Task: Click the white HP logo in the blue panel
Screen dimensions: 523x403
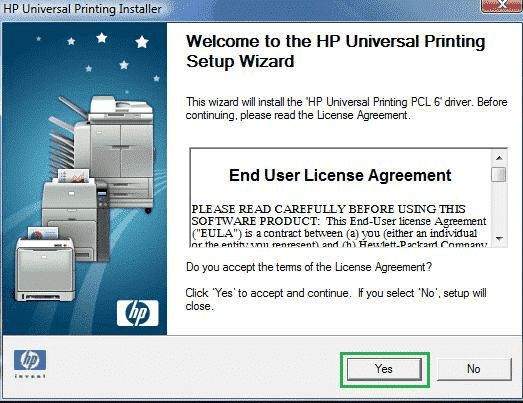Action: click(138, 313)
